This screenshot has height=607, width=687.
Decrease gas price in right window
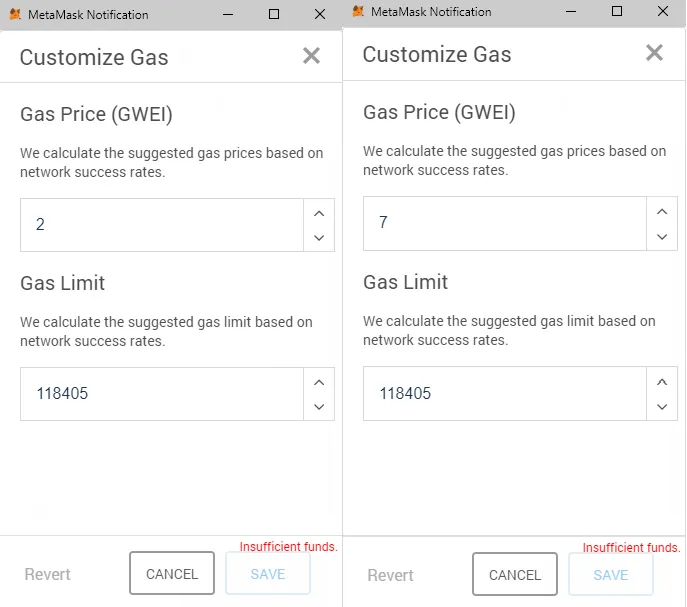662,237
